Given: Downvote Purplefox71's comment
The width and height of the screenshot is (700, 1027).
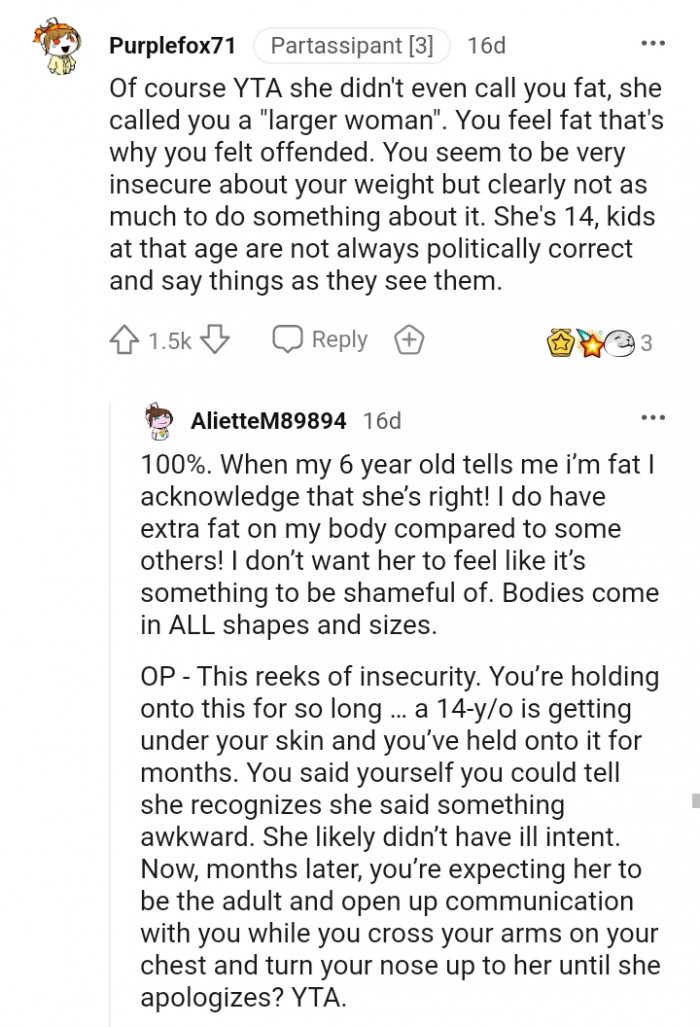Looking at the screenshot, I should [x=211, y=339].
